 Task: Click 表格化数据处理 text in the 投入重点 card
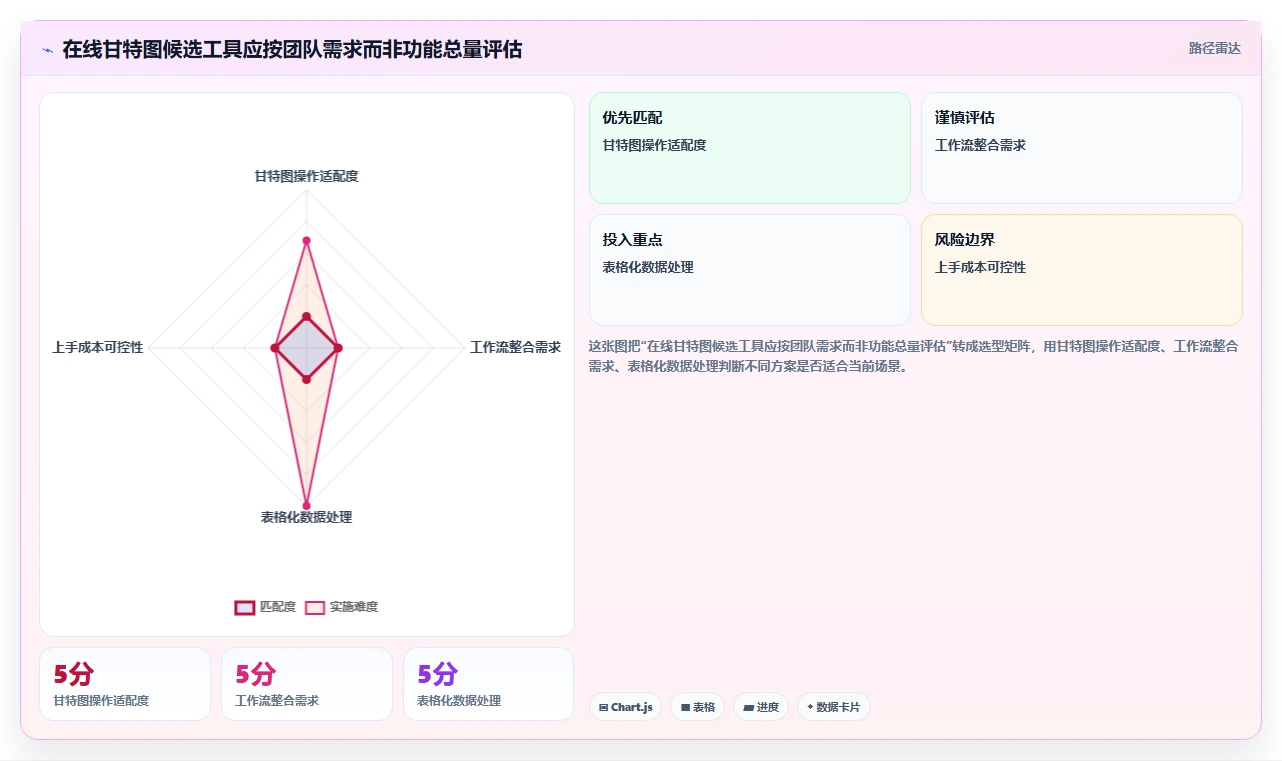[x=647, y=267]
